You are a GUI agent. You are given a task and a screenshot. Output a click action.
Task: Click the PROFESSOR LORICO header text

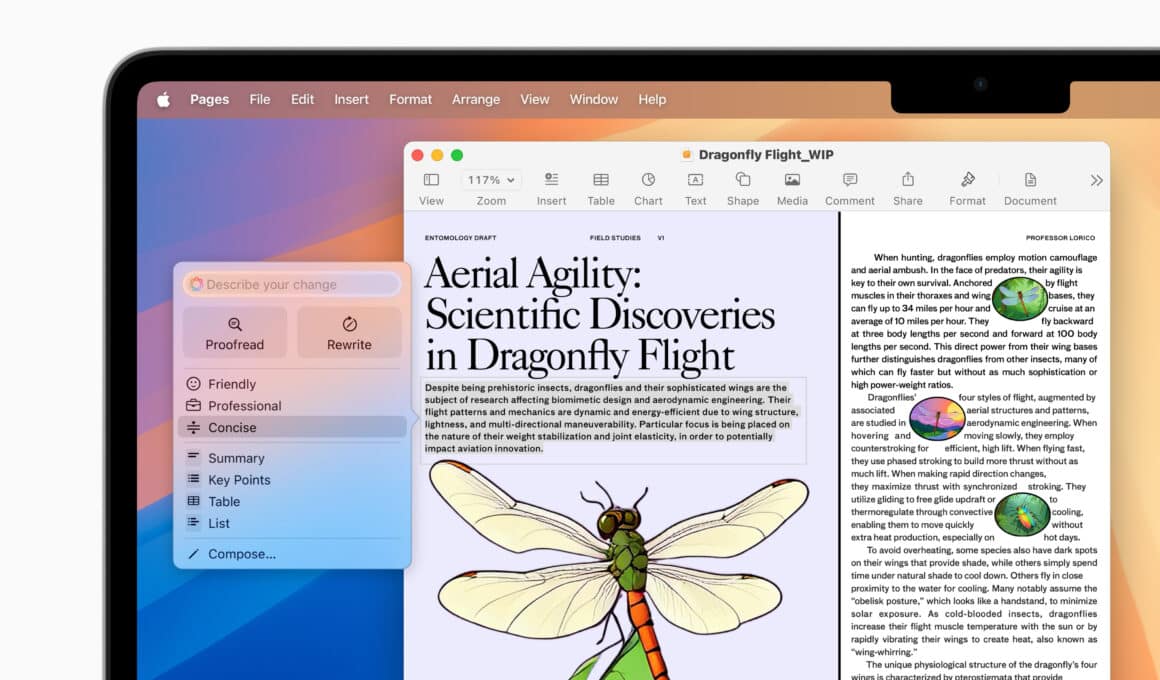pyautogui.click(x=1060, y=238)
